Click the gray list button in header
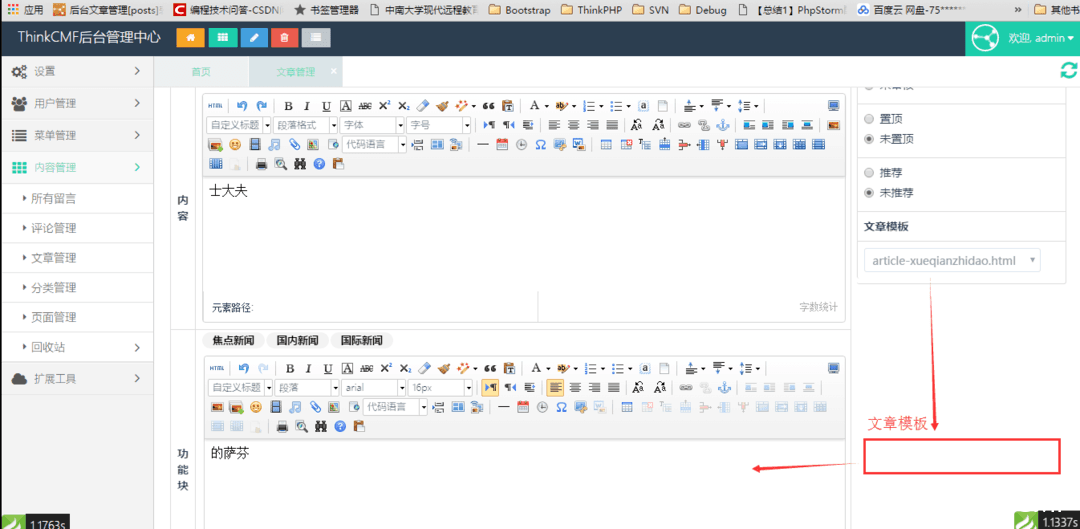The width and height of the screenshot is (1080, 529). click(315, 38)
